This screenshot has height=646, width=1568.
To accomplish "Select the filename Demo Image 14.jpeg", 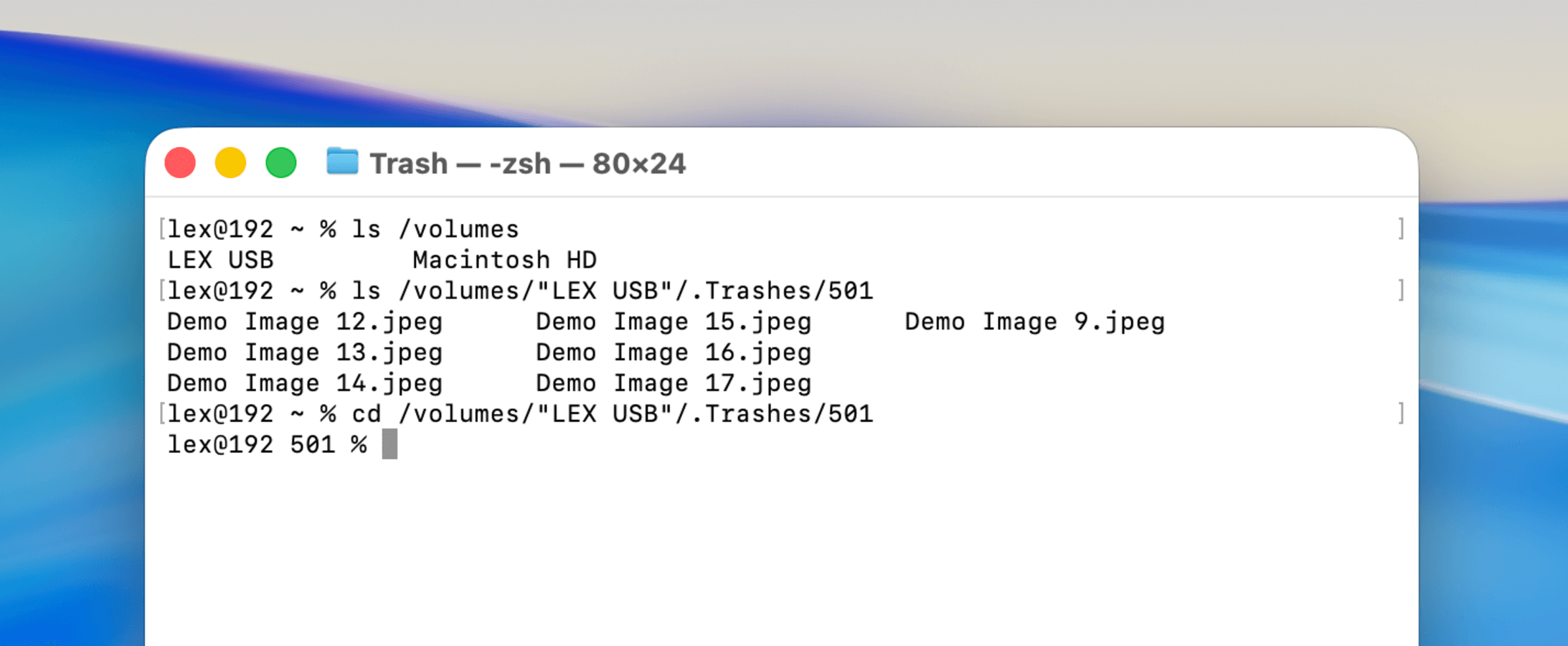I will point(304,383).
